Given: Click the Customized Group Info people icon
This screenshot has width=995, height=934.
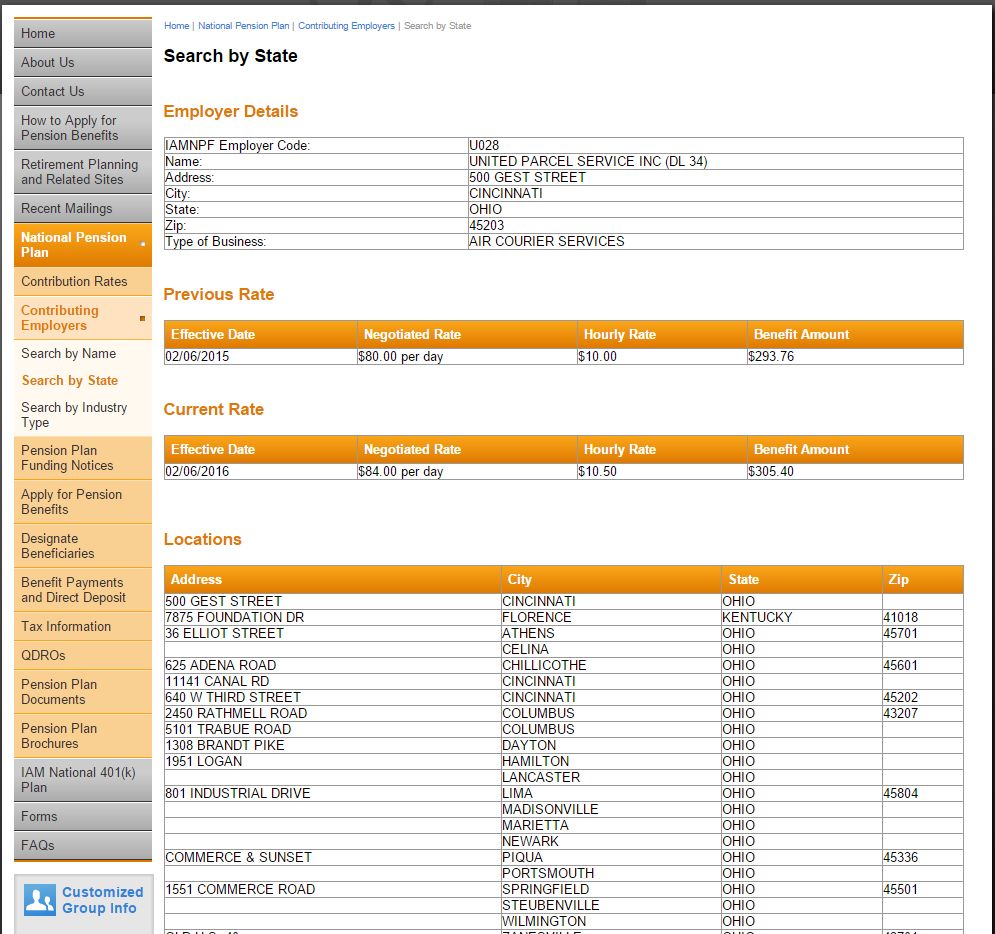Looking at the screenshot, I should click(x=39, y=900).
